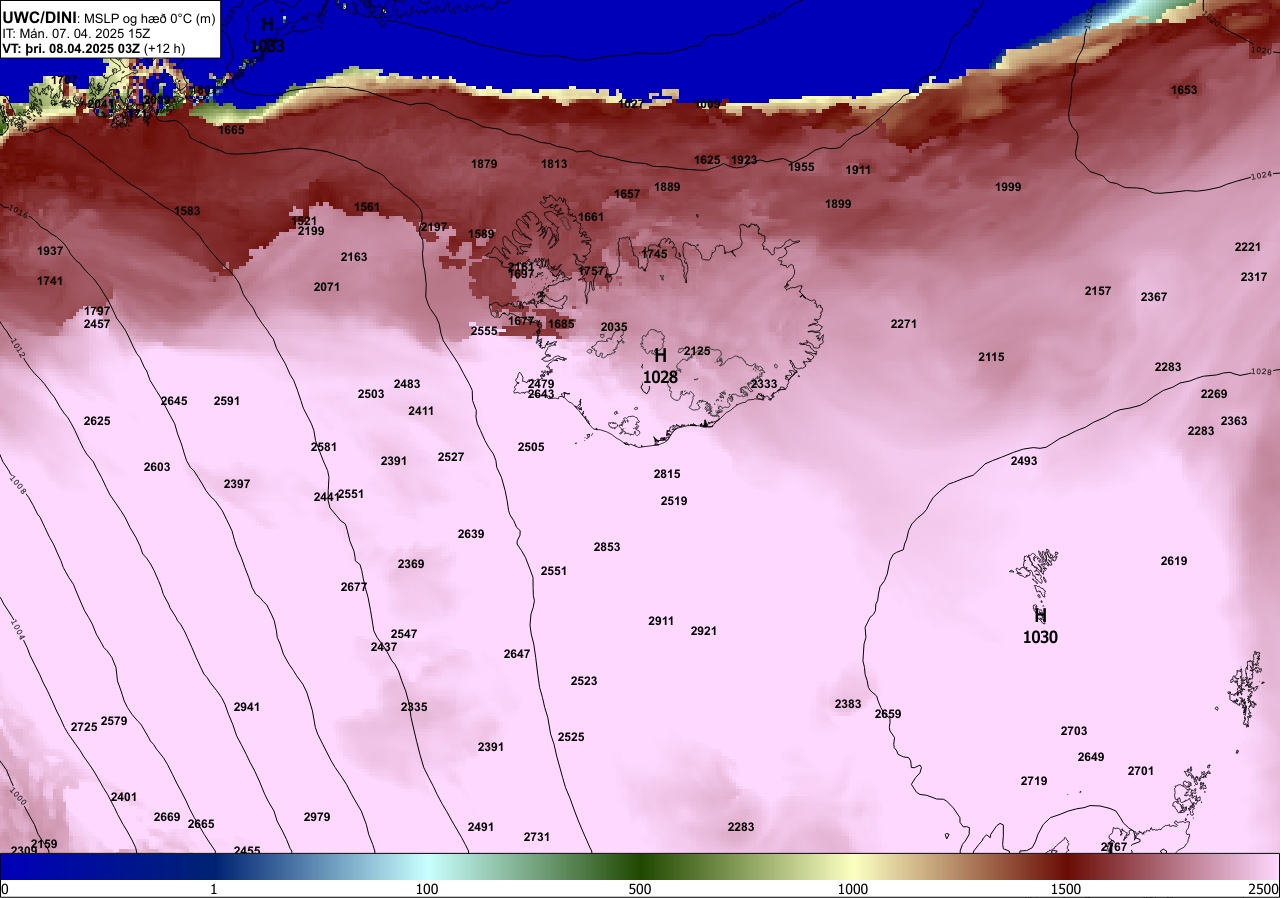Click the height value 2335
The width and height of the screenshot is (1280, 898).
click(x=414, y=707)
